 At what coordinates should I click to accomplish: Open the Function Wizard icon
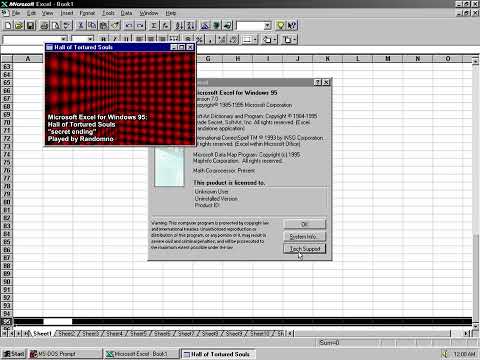click(x=165, y=25)
